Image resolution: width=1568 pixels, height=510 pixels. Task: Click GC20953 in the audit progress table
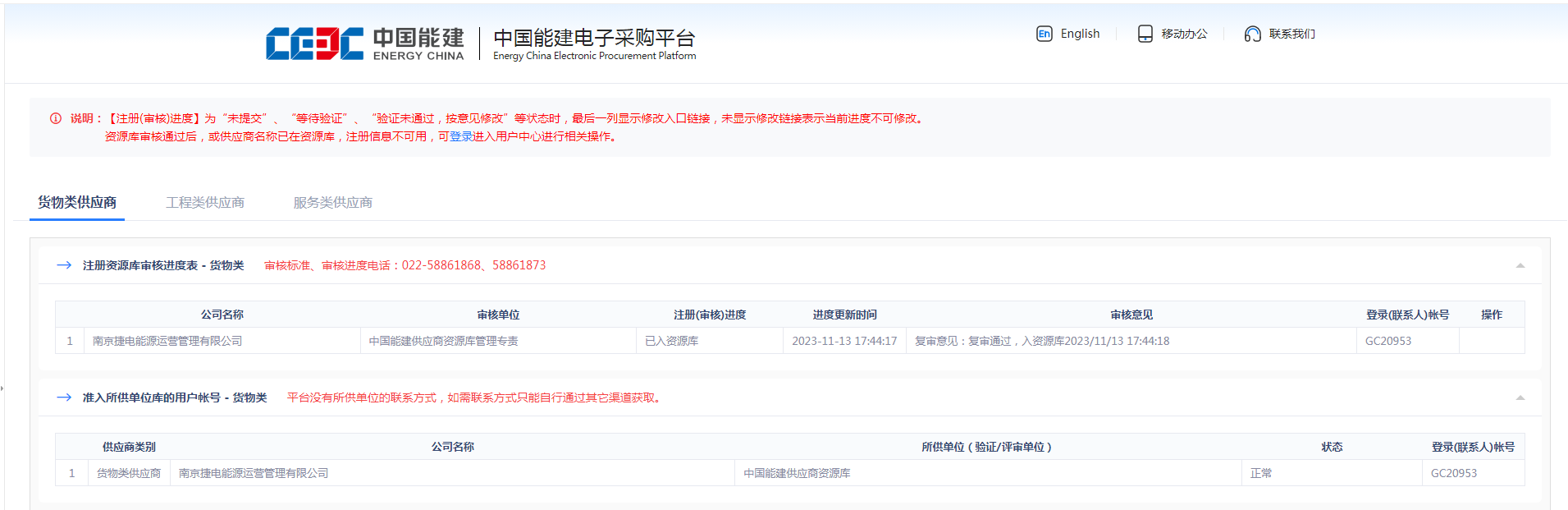[x=1388, y=341]
